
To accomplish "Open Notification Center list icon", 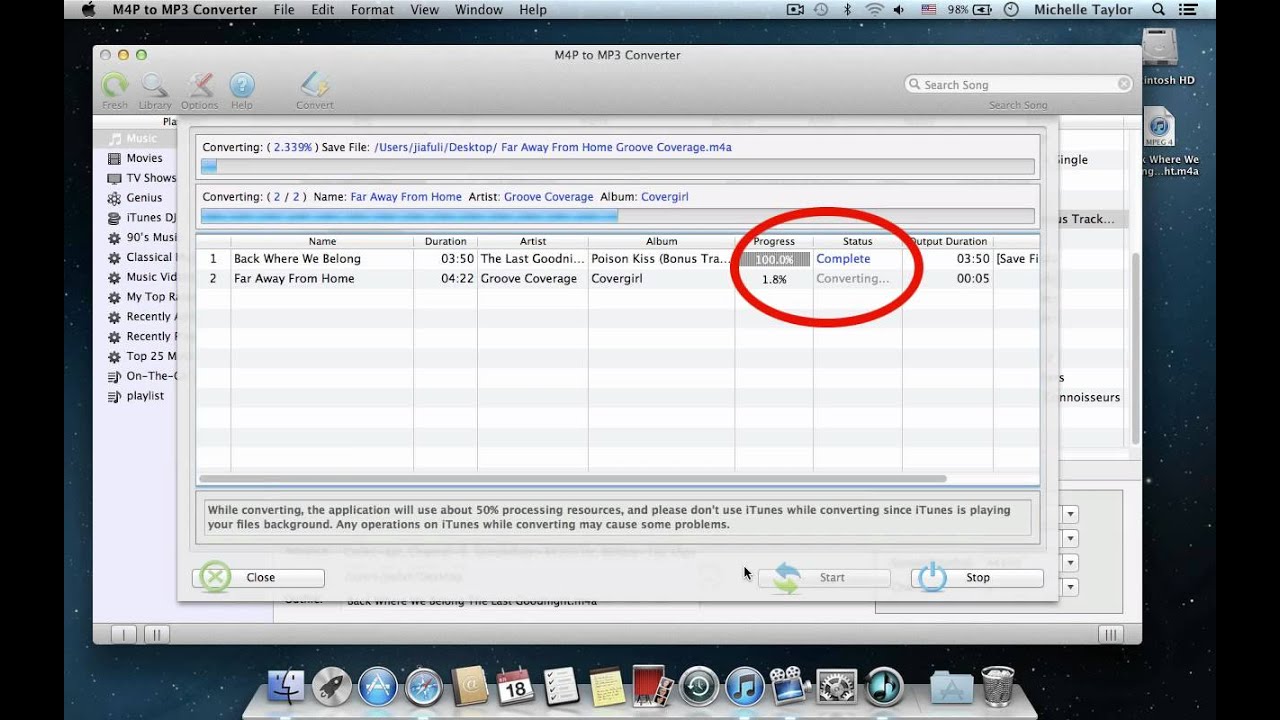I will 1190,10.
